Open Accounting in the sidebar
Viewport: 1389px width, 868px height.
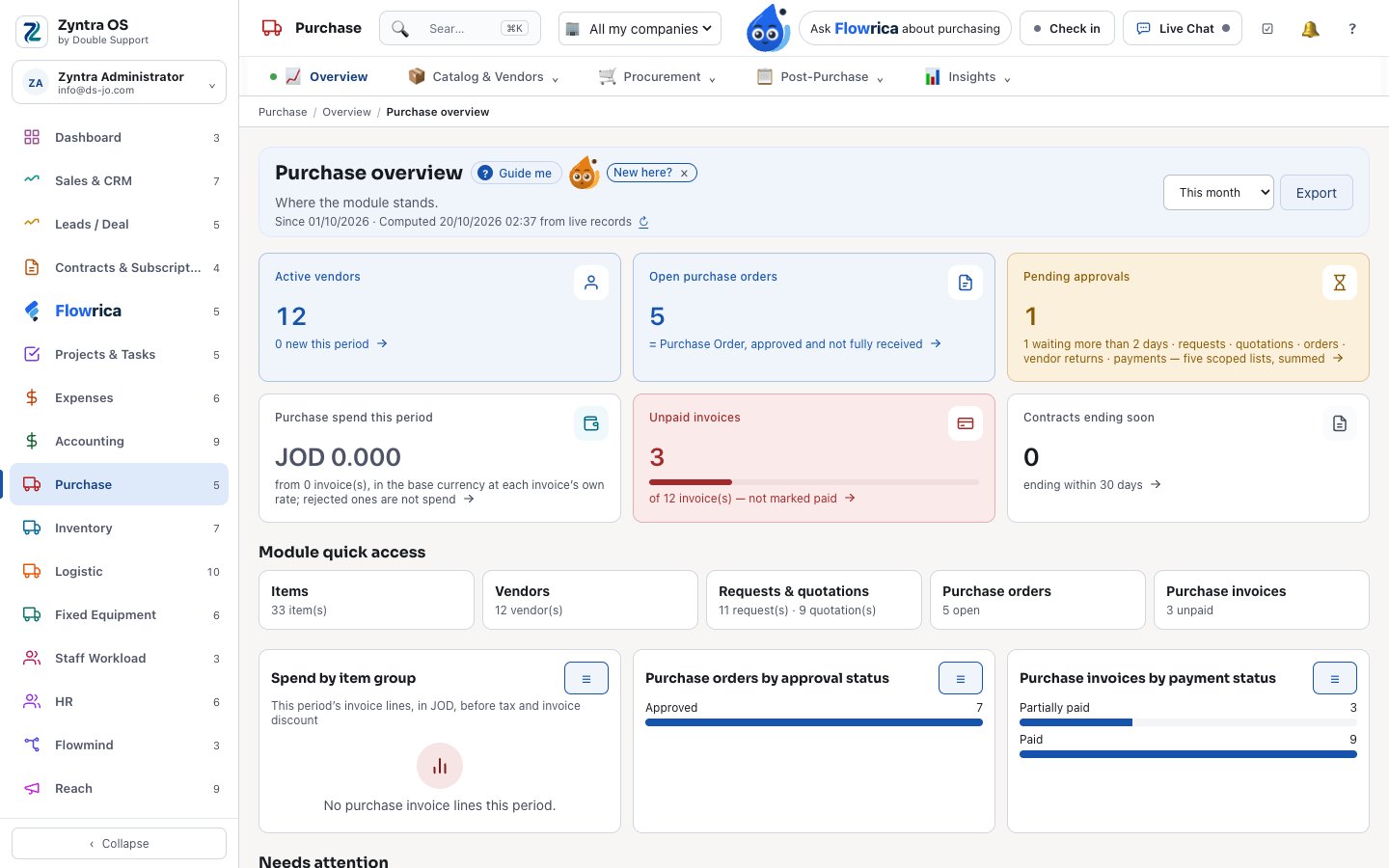pos(120,442)
